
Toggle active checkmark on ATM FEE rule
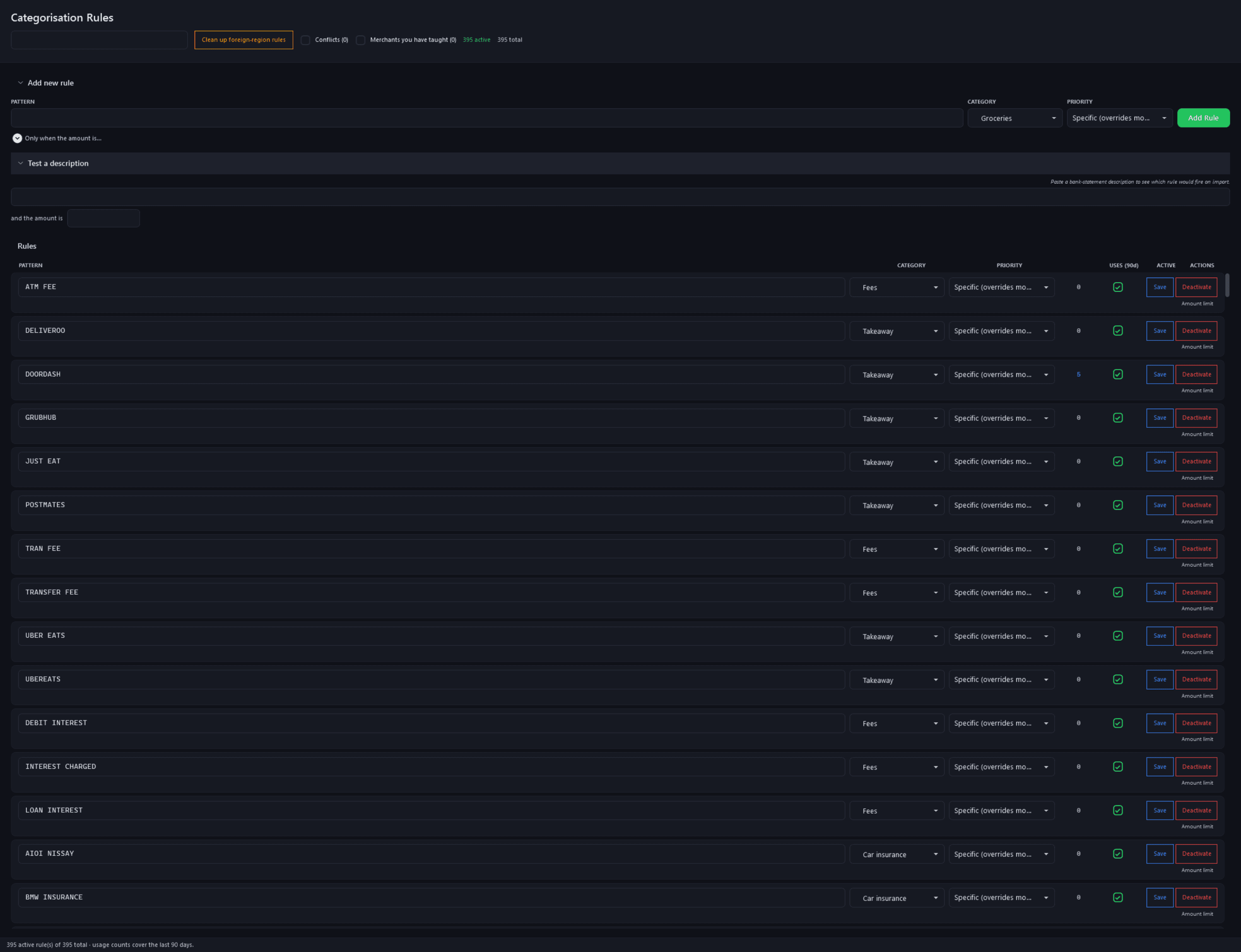(x=1118, y=287)
